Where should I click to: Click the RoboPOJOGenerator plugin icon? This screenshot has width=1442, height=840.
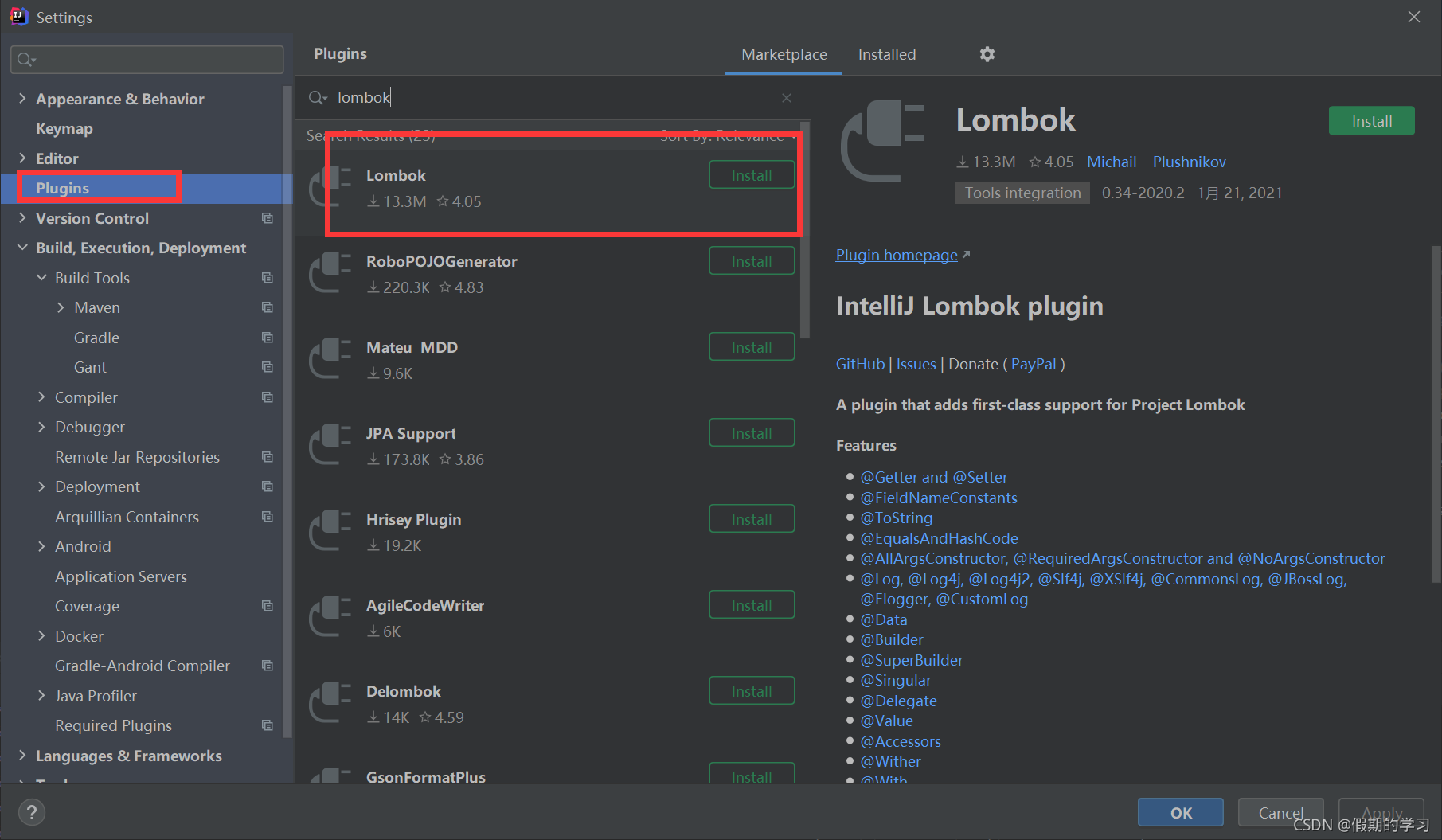click(330, 274)
